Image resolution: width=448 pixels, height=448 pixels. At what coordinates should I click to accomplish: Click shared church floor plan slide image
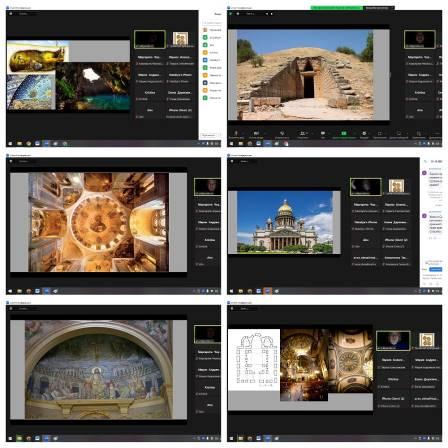[254, 360]
